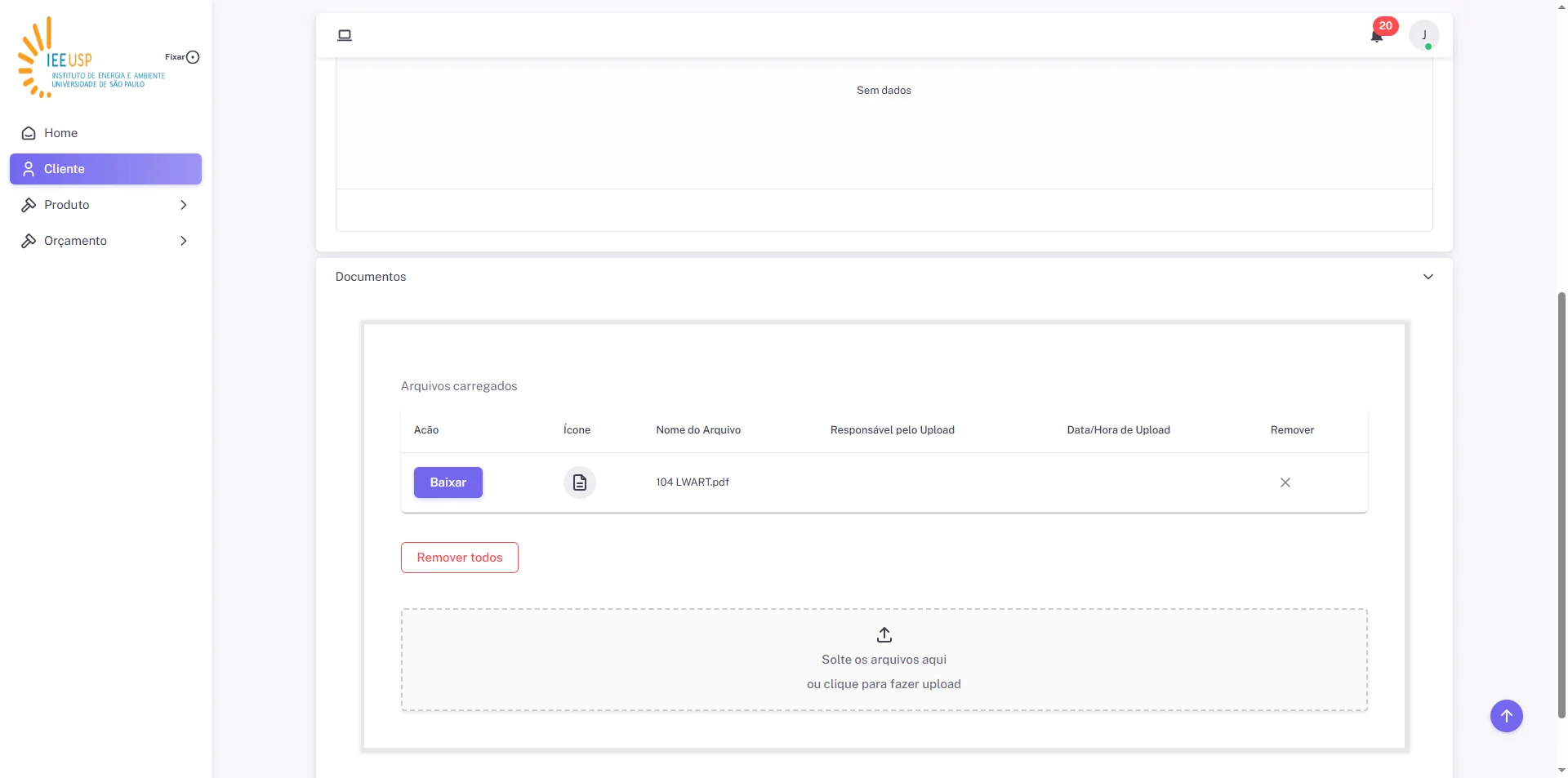Screen dimensions: 1568x778
Task: Open the Orçamento menu item
Action: (105, 241)
